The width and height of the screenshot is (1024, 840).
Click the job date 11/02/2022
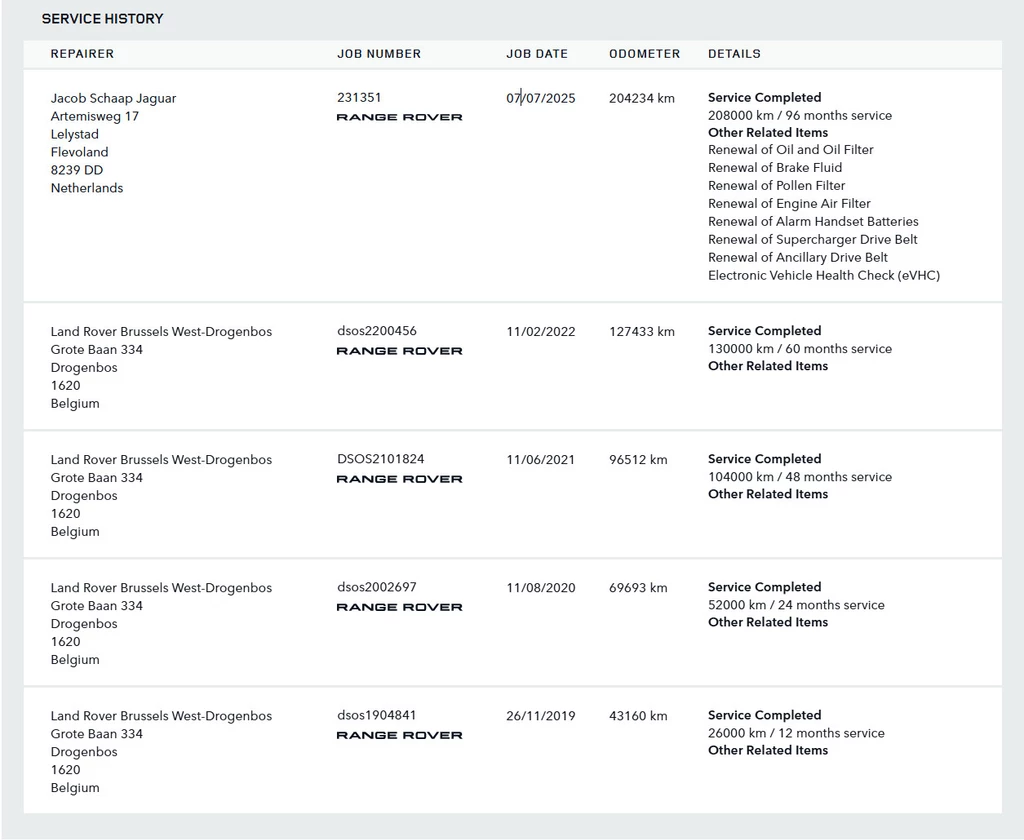[x=541, y=332]
